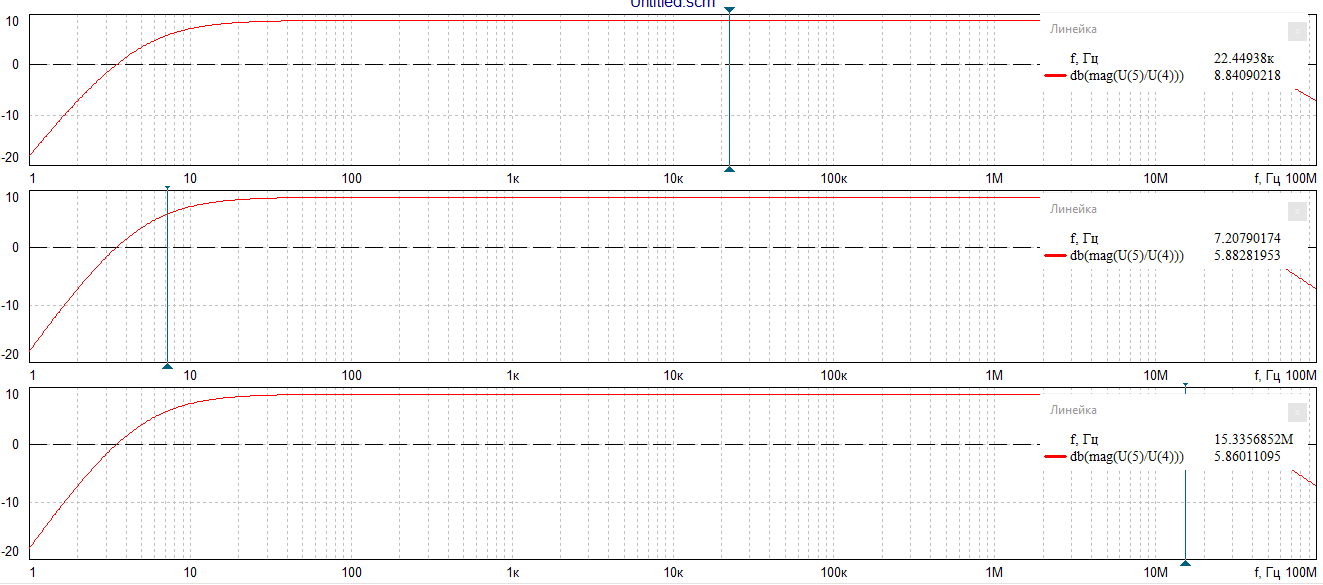Click db(mag(U(5)/U(4))) label in middle panel

(x=1127, y=256)
